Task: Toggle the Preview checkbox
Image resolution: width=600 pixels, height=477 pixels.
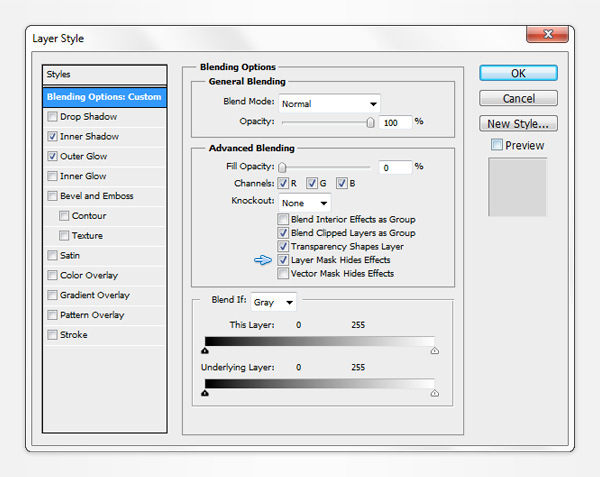Action: (x=497, y=146)
